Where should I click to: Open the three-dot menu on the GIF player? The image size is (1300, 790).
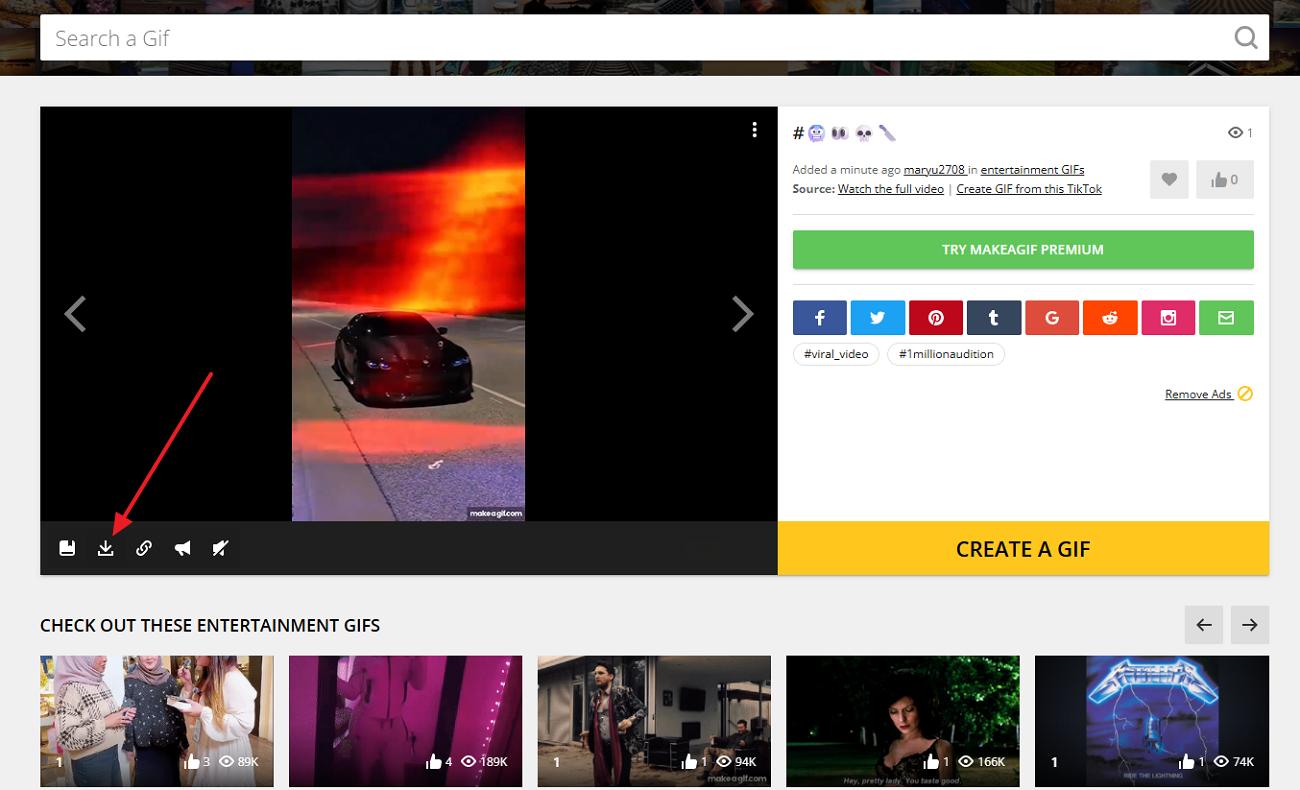pyautogui.click(x=754, y=130)
